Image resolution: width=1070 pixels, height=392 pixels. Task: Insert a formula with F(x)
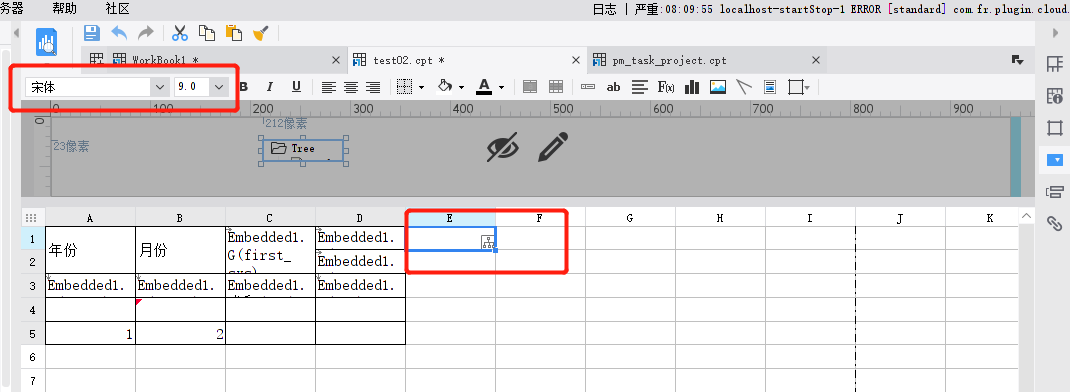tap(666, 87)
